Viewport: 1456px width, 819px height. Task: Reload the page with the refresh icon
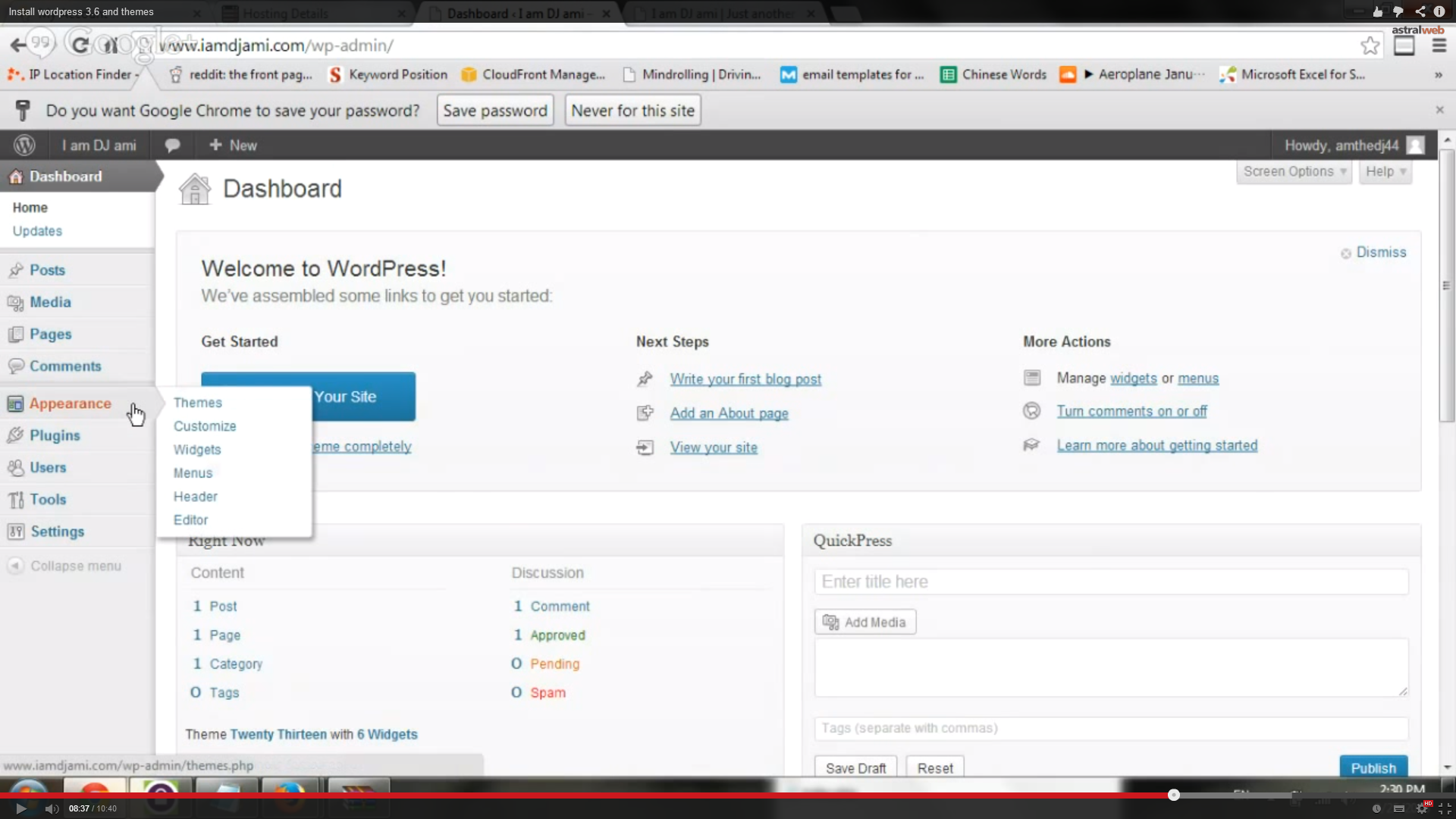coord(80,45)
